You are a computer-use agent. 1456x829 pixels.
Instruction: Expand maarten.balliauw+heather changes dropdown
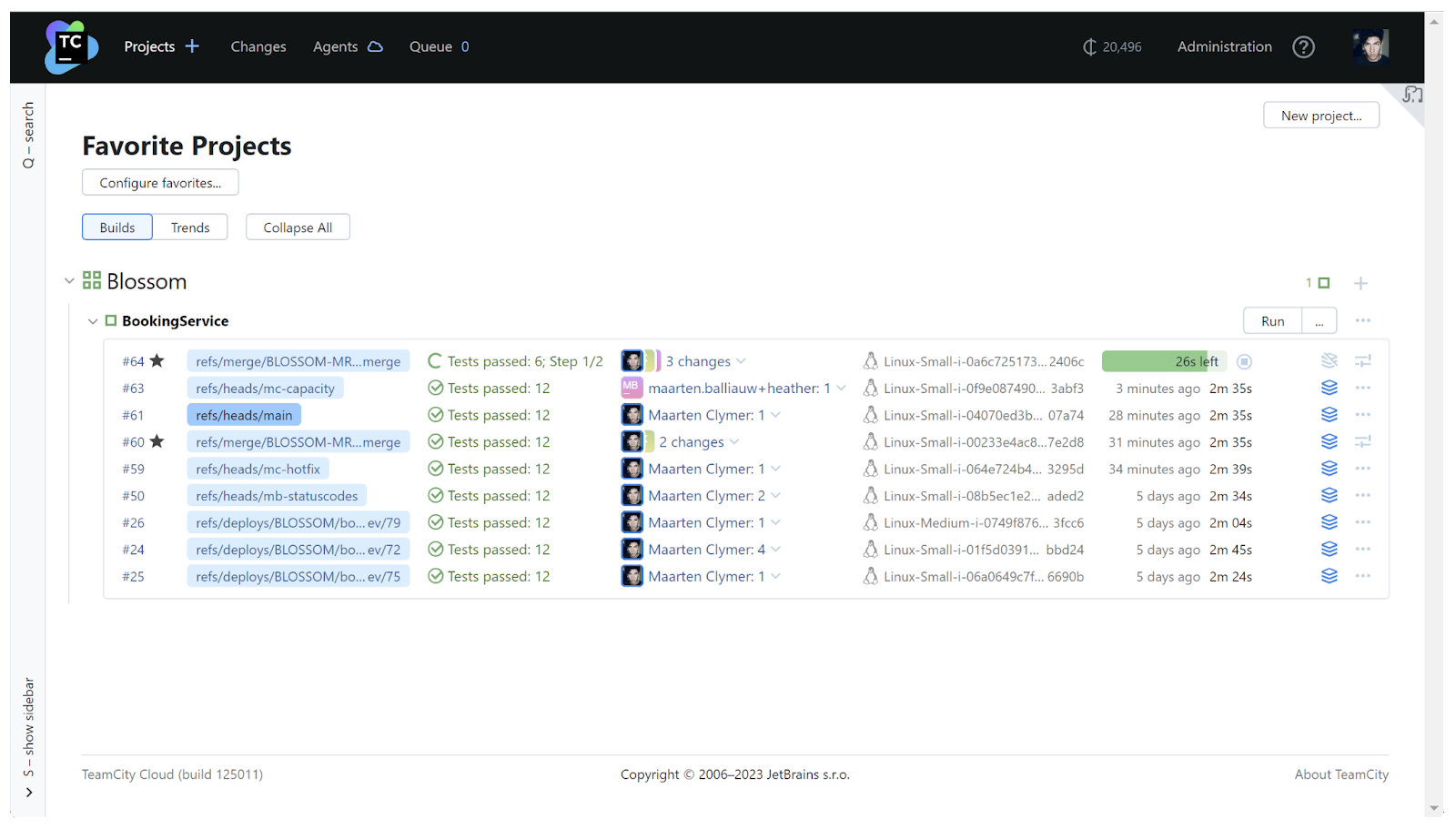click(841, 388)
